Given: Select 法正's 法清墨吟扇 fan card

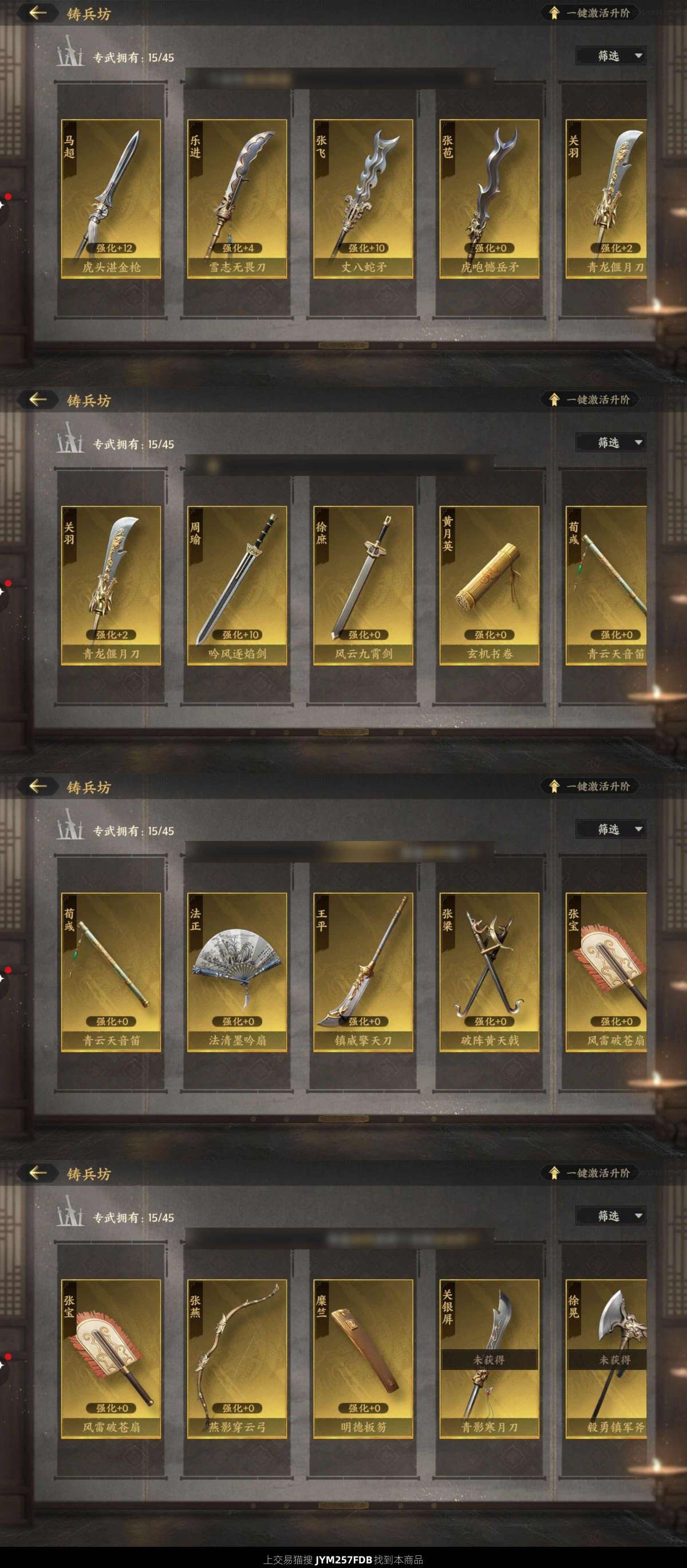Looking at the screenshot, I should click(238, 972).
